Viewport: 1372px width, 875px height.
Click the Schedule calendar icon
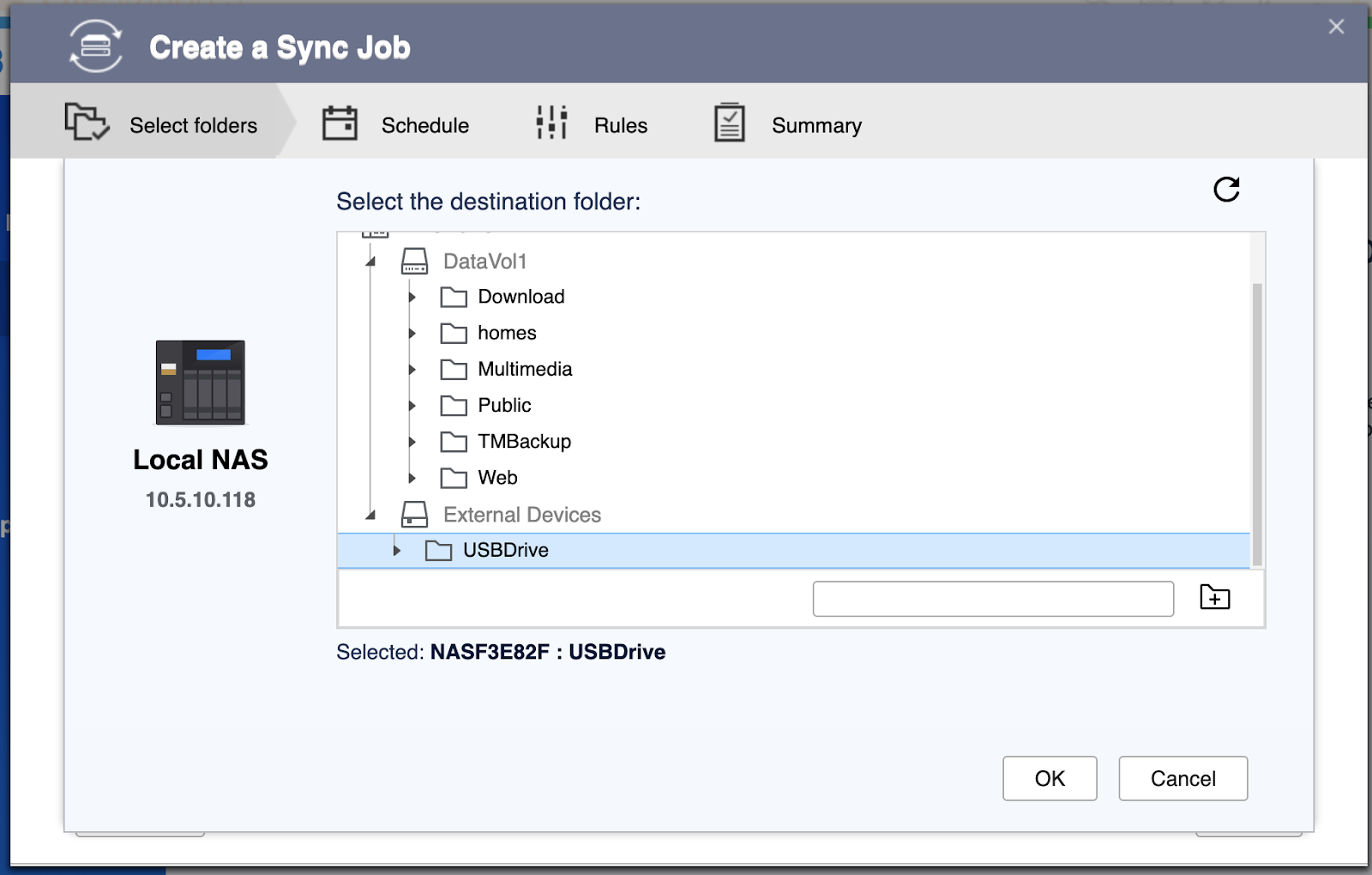click(x=340, y=123)
